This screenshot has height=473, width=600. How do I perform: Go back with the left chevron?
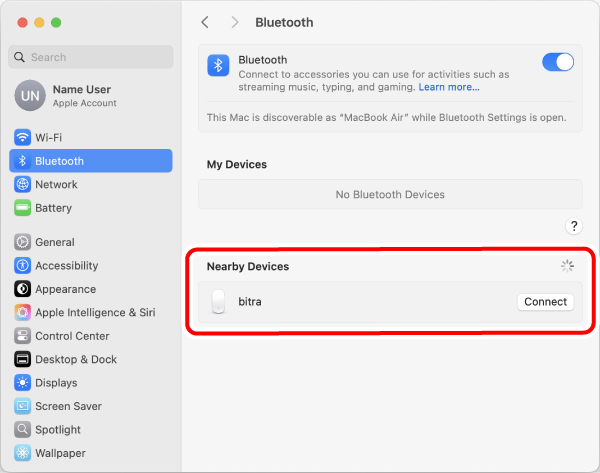point(205,22)
